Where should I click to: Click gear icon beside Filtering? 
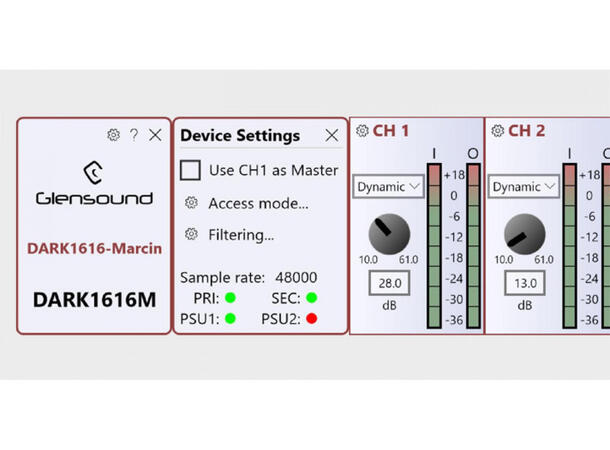[191, 234]
